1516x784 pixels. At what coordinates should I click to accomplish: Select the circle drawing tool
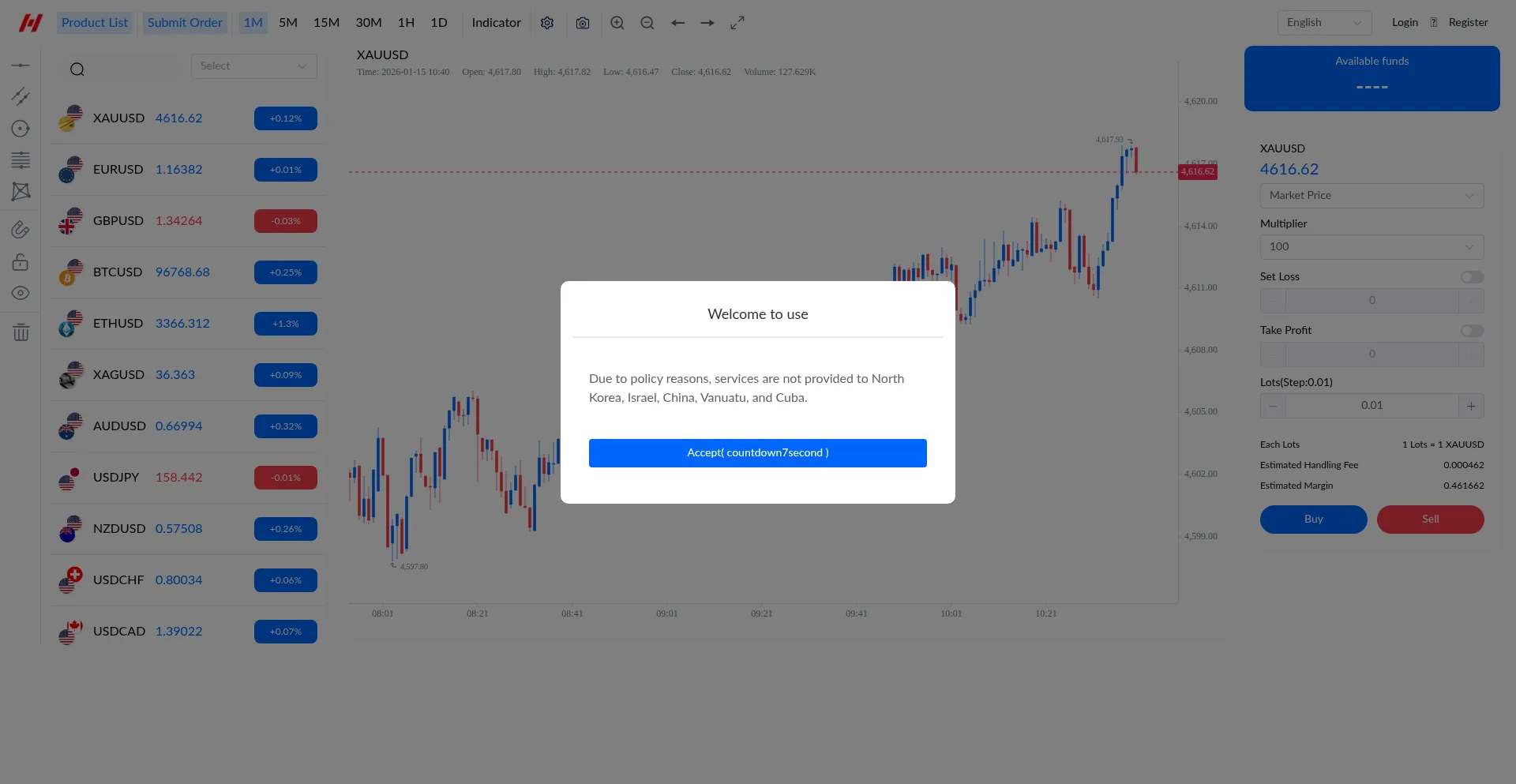21,129
